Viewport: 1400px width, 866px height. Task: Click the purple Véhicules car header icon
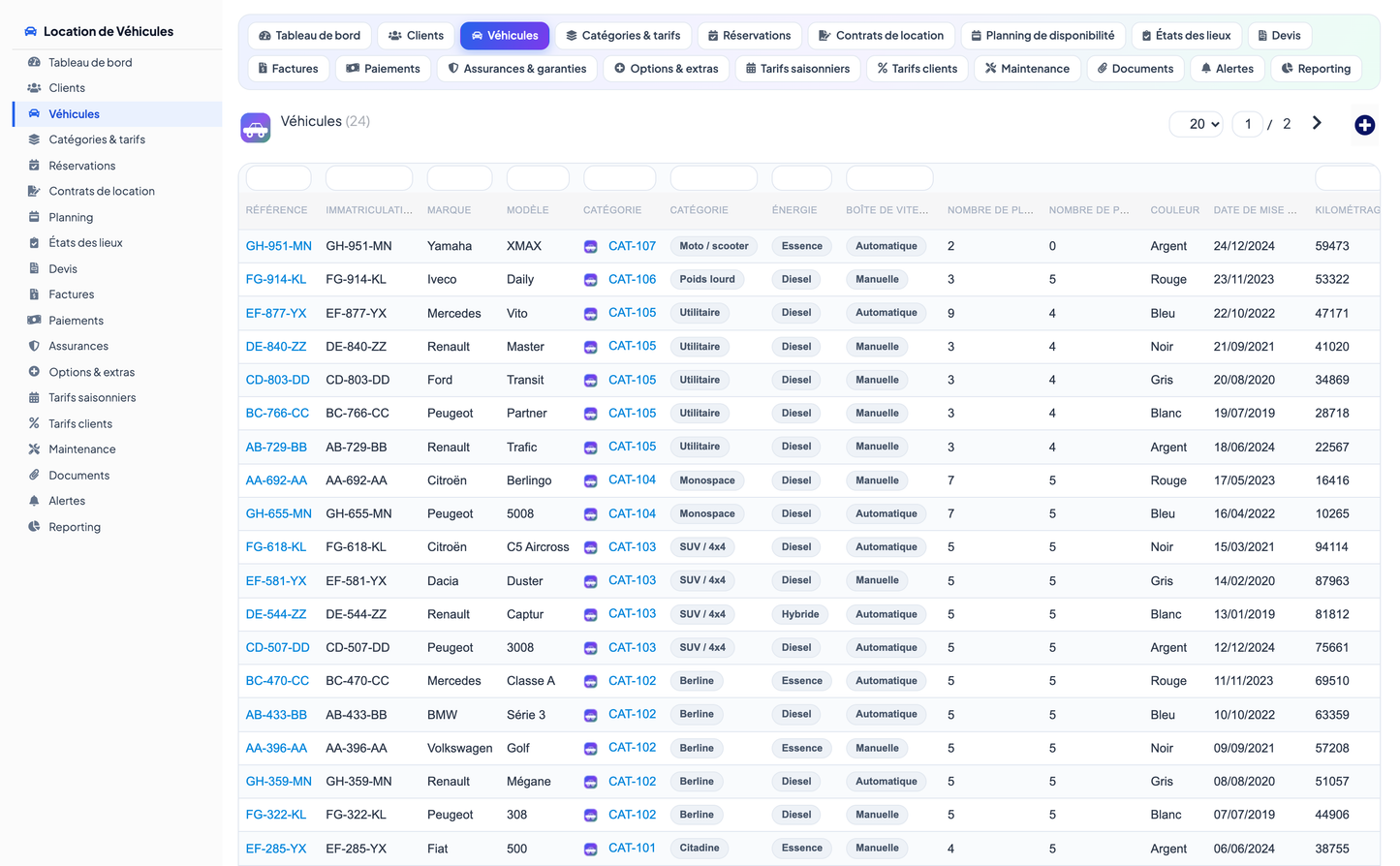(256, 128)
